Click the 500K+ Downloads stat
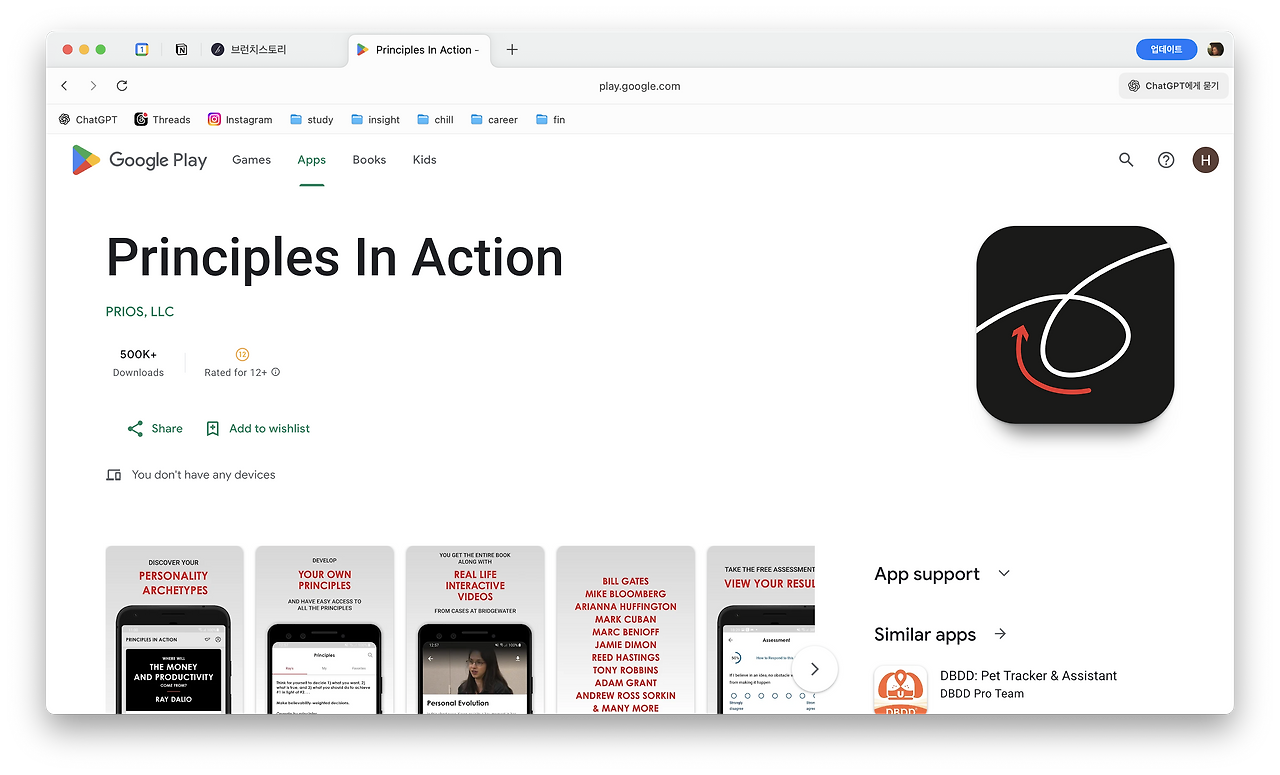The image size is (1280, 775). [138, 363]
